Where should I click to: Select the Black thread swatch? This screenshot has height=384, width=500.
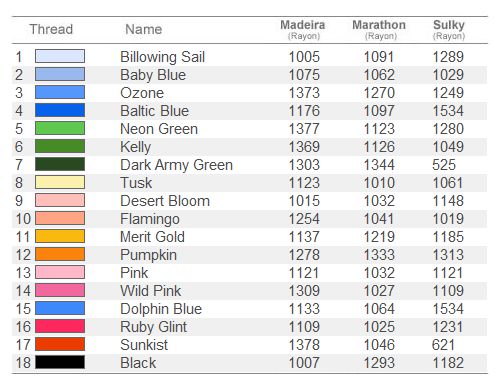60,362
